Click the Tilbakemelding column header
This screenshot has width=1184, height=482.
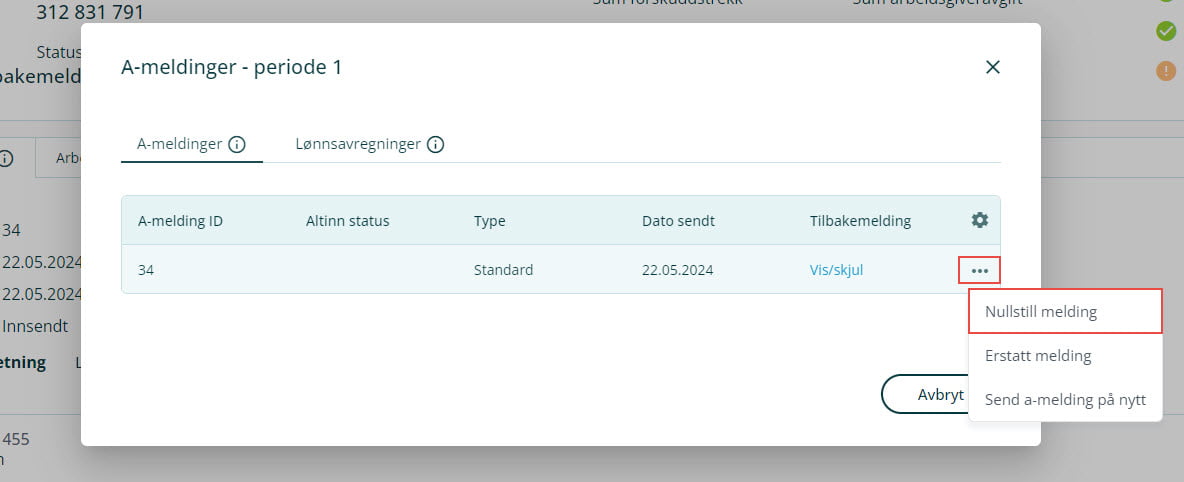(860, 221)
